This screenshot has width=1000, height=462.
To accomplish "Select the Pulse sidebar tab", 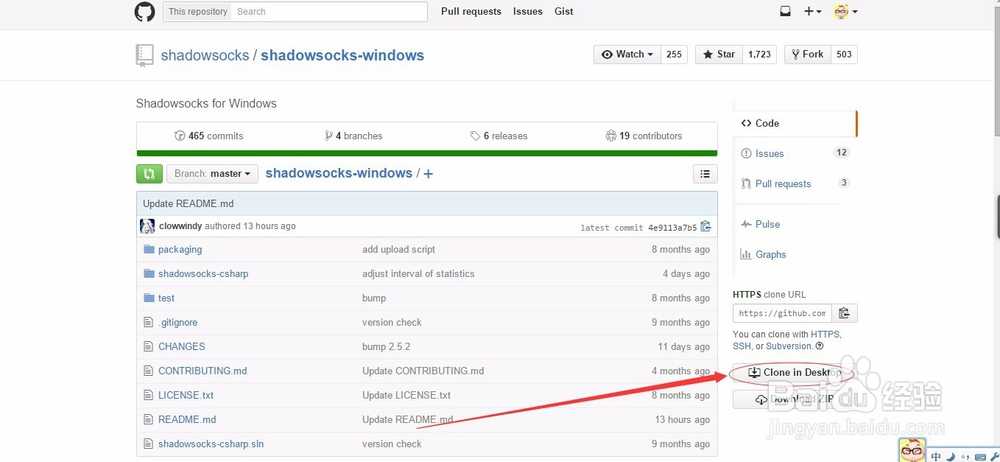I will point(795,224).
